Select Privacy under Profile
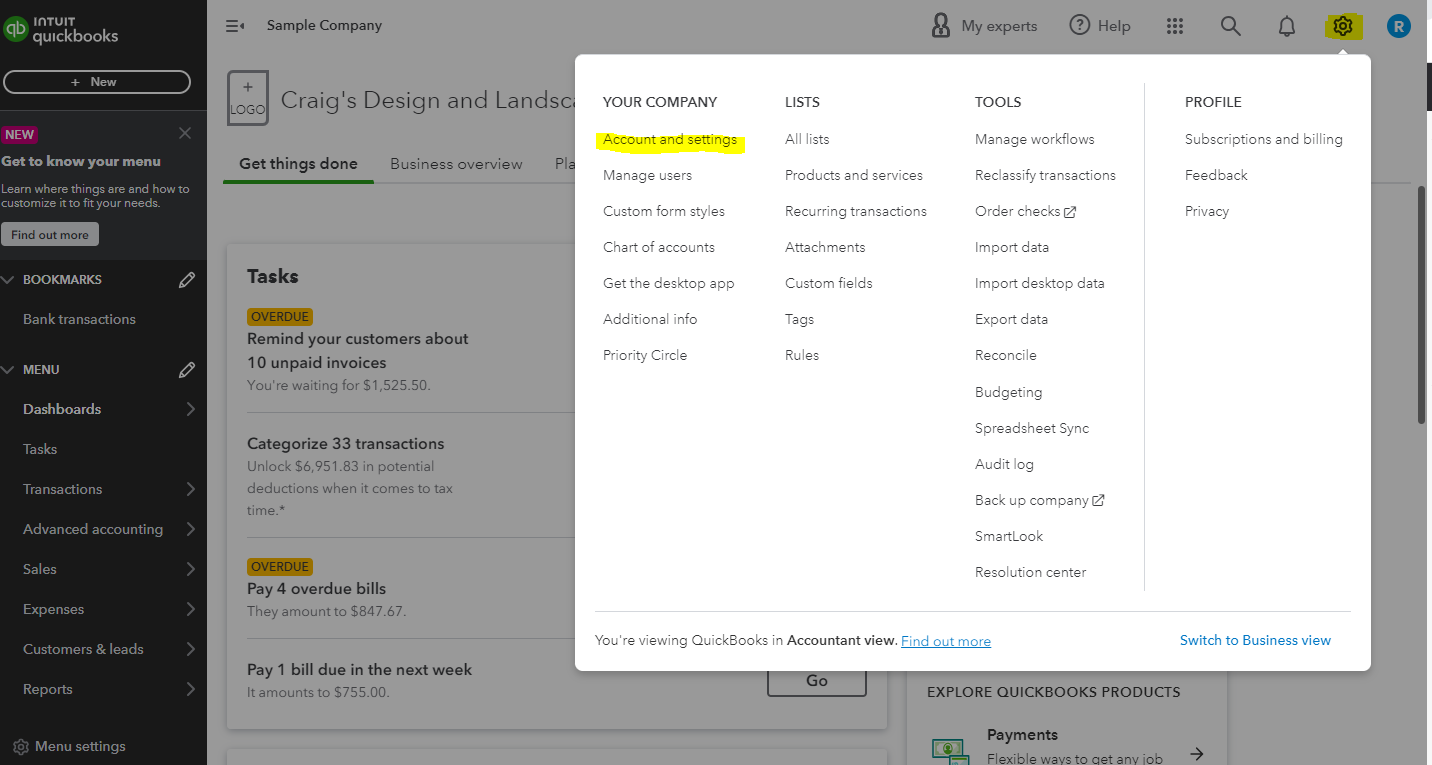The height and width of the screenshot is (765, 1432). tap(1207, 211)
